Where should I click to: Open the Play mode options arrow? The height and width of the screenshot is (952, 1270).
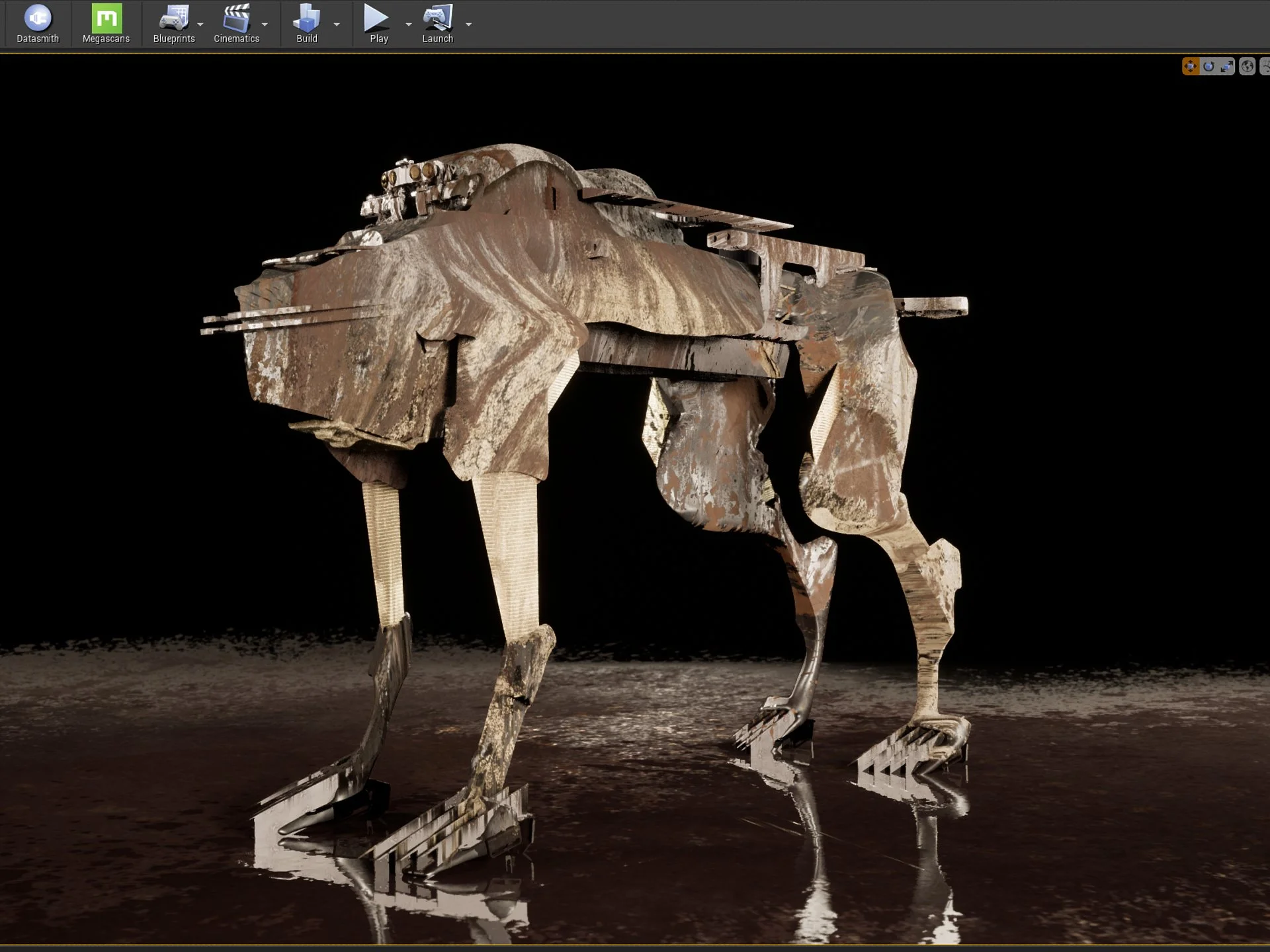[408, 24]
